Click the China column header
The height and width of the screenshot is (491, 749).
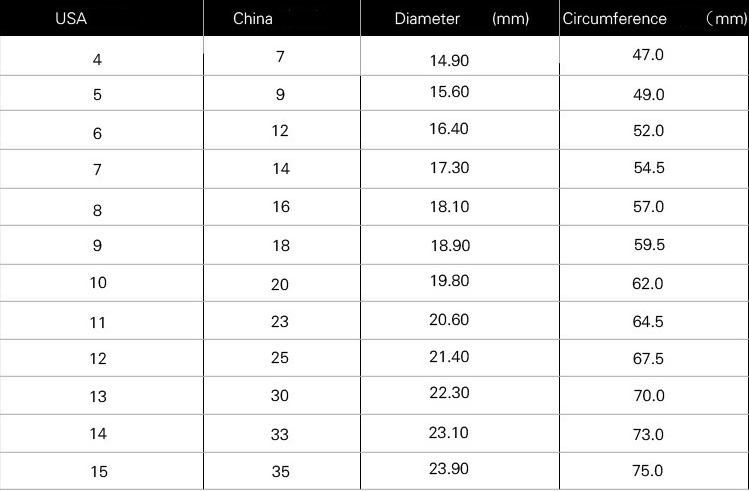[252, 19]
